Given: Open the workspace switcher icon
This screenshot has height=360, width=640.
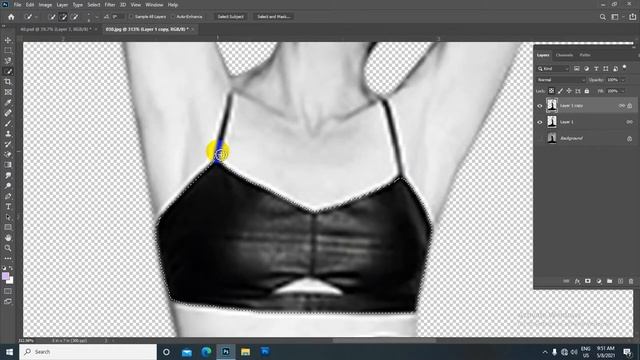Looking at the screenshot, I should [x=615, y=17].
